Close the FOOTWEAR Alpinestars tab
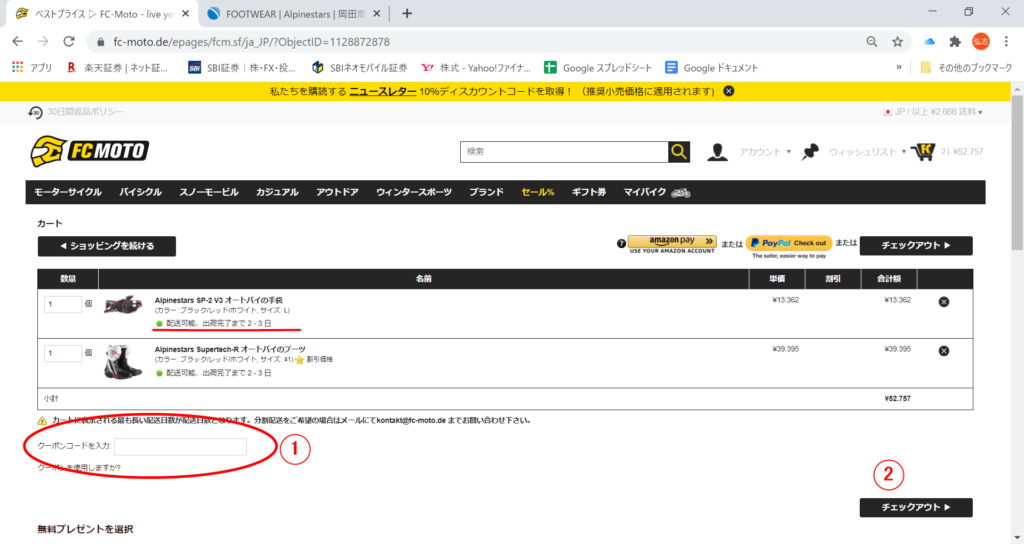This screenshot has height=544, width=1024. (x=376, y=14)
